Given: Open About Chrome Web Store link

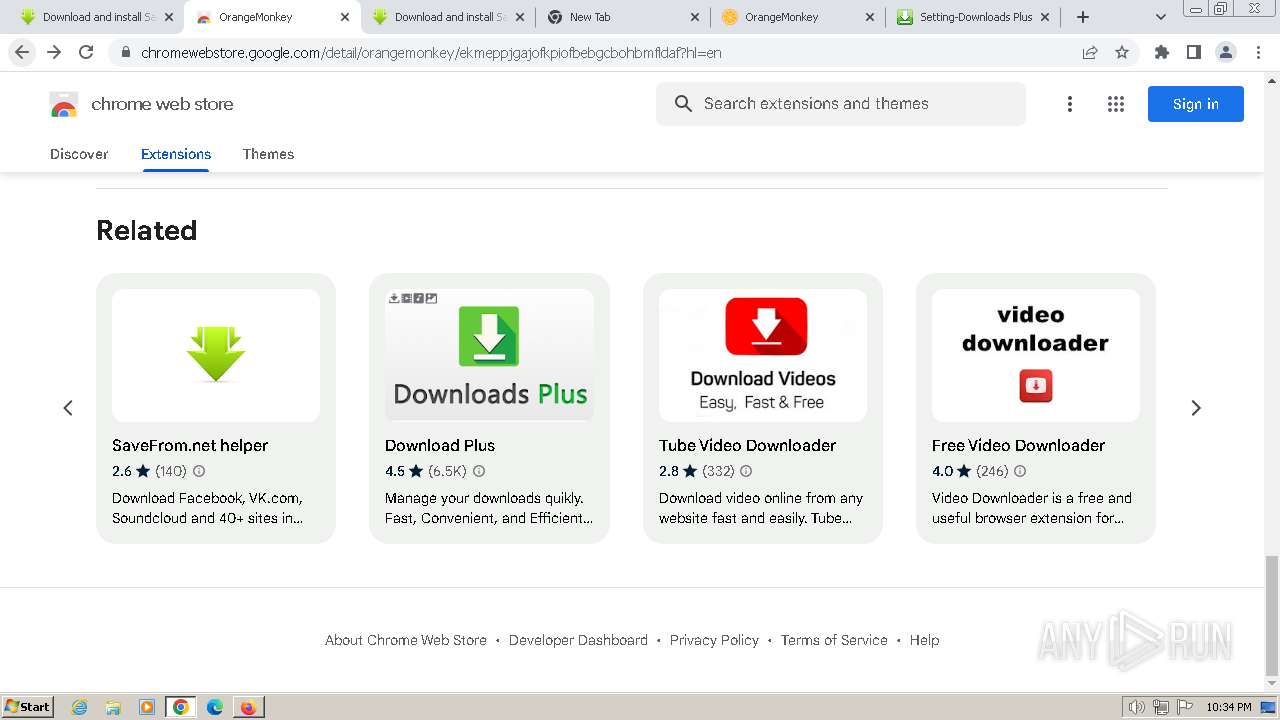Looking at the screenshot, I should point(406,640).
